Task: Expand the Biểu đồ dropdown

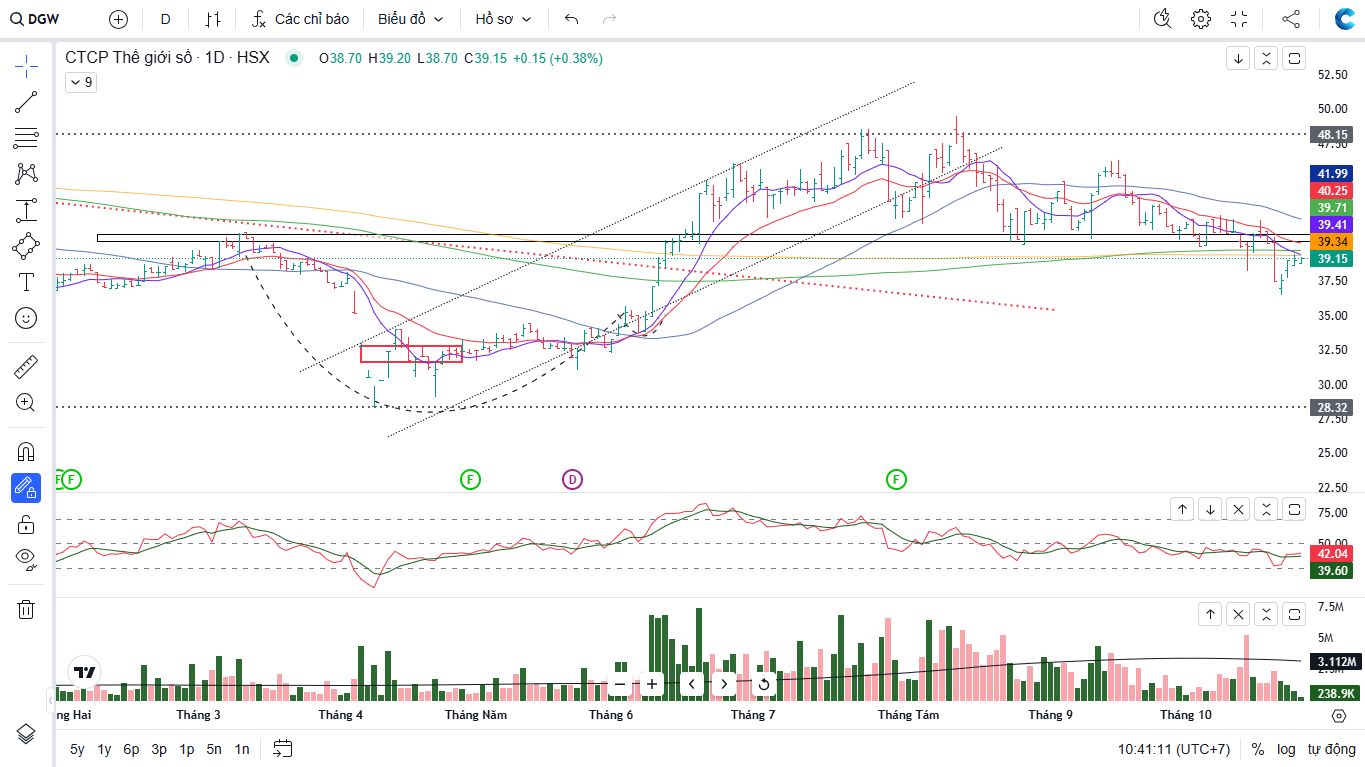Action: tap(410, 19)
